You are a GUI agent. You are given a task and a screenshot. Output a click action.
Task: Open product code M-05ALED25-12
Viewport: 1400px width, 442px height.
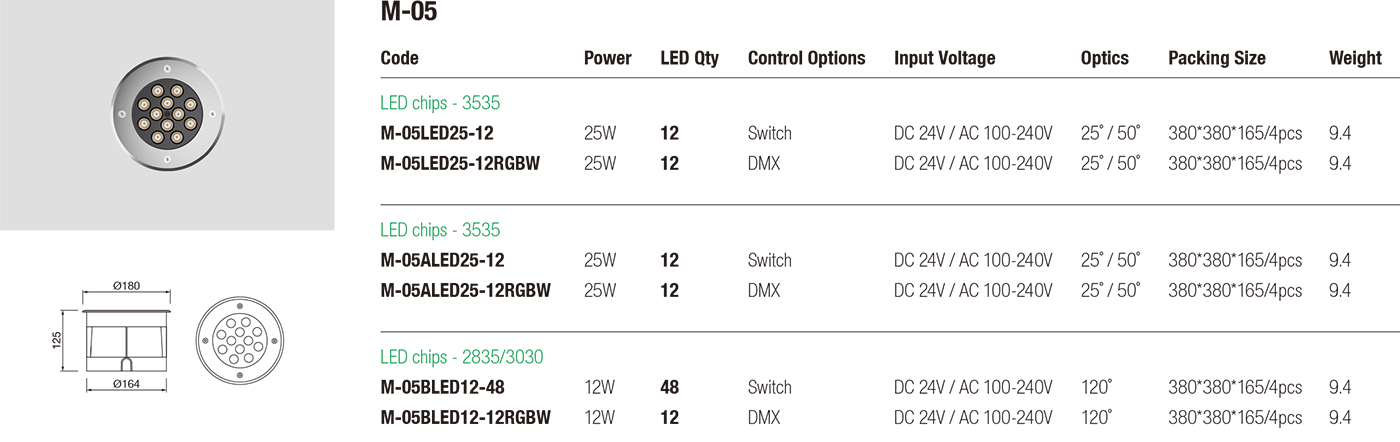[442, 260]
